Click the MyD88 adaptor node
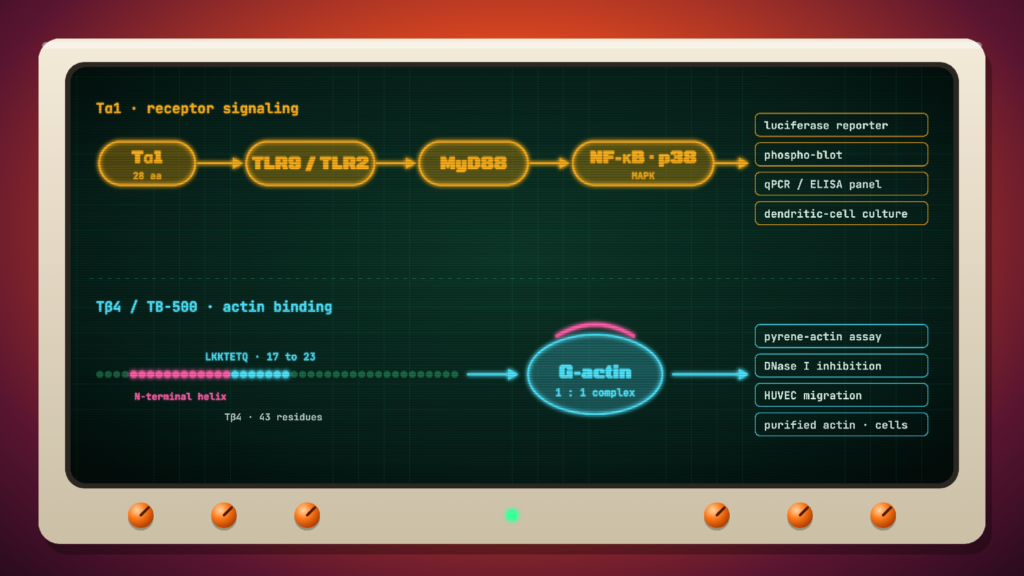The width and height of the screenshot is (1024, 576). point(473,163)
